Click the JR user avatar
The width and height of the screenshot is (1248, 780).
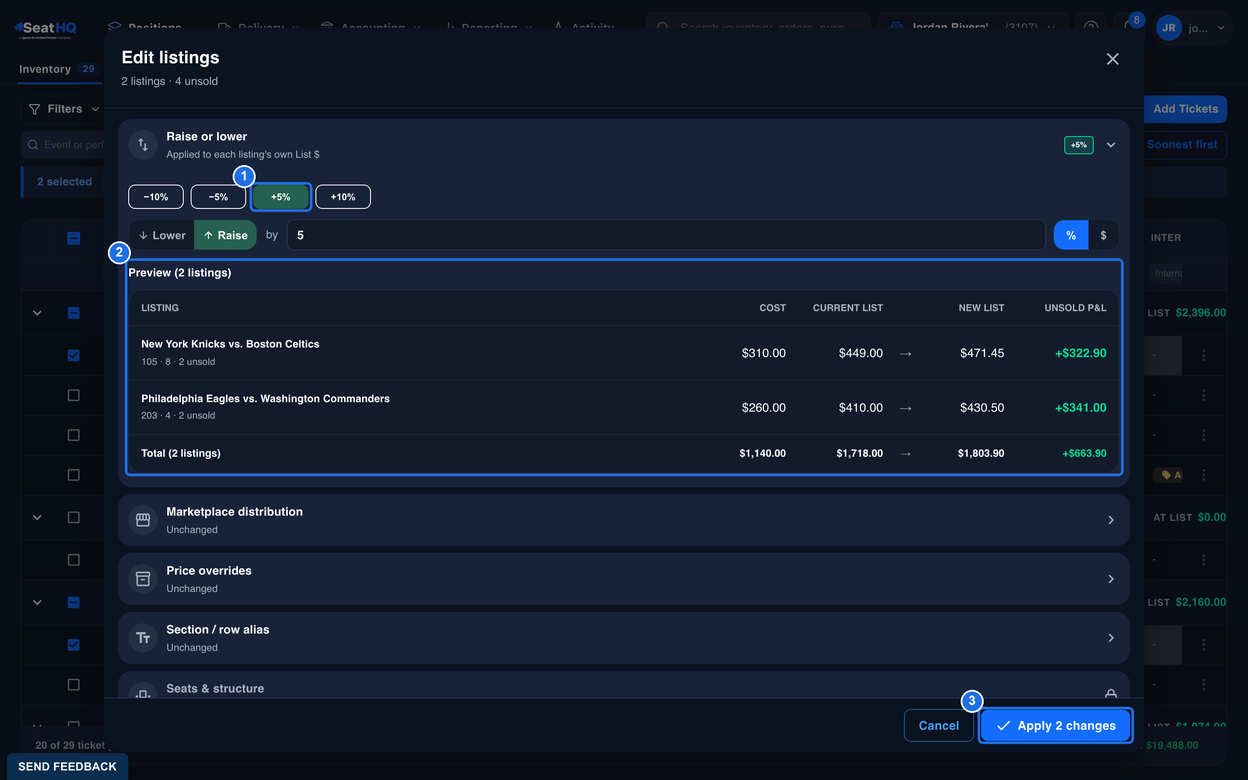pyautogui.click(x=1168, y=28)
